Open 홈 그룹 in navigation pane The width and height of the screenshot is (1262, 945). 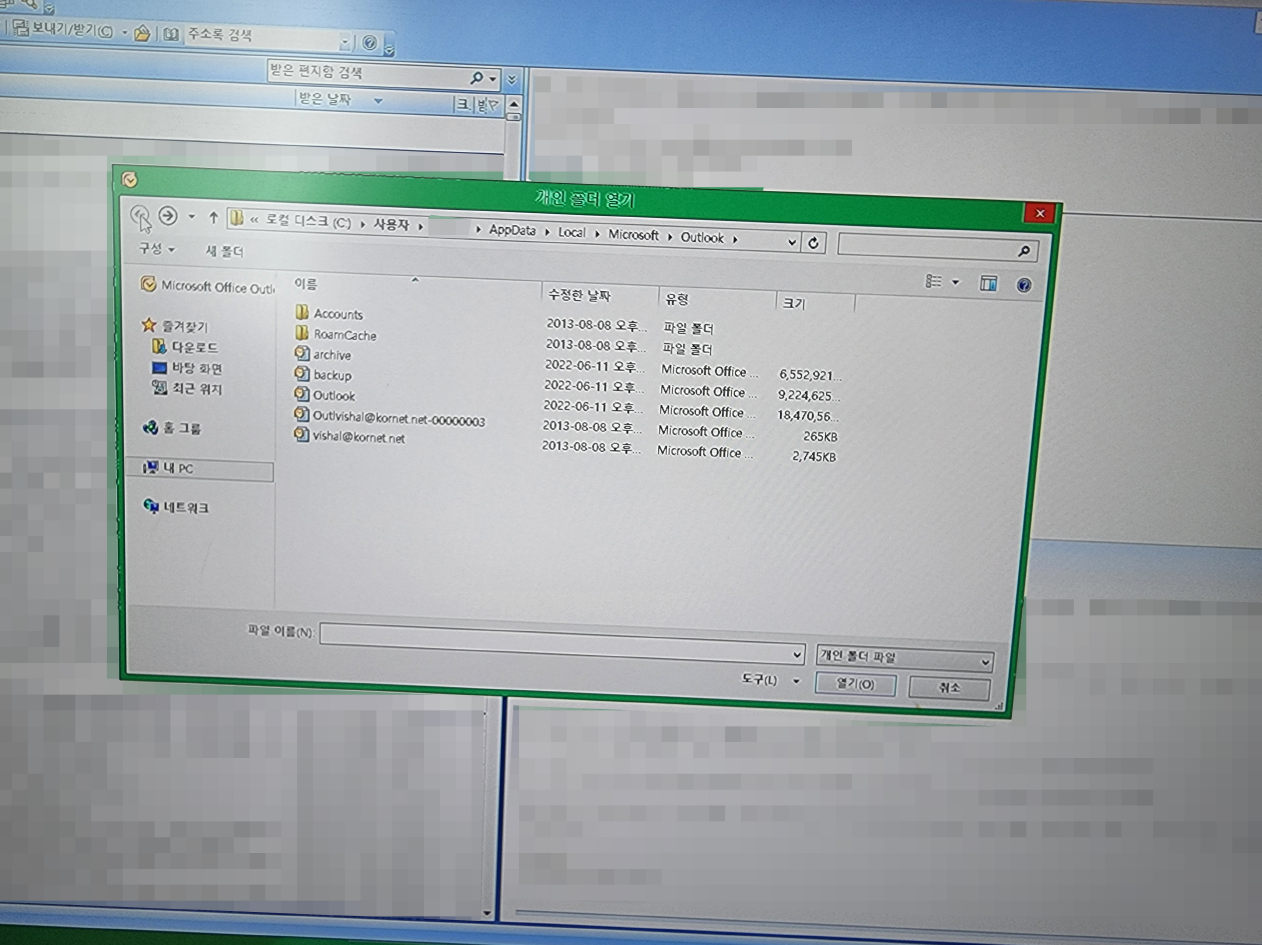coord(172,428)
